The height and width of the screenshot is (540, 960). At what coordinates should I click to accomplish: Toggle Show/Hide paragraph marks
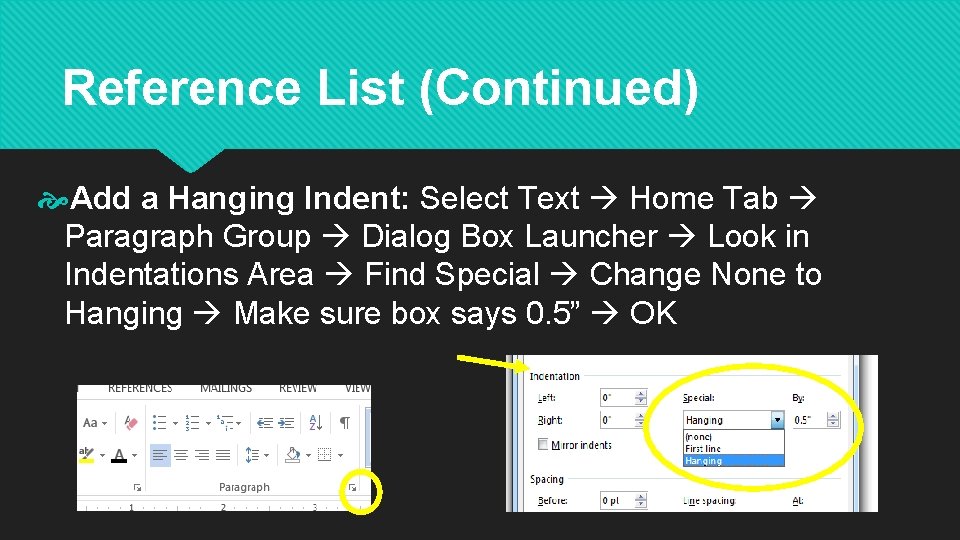point(345,422)
